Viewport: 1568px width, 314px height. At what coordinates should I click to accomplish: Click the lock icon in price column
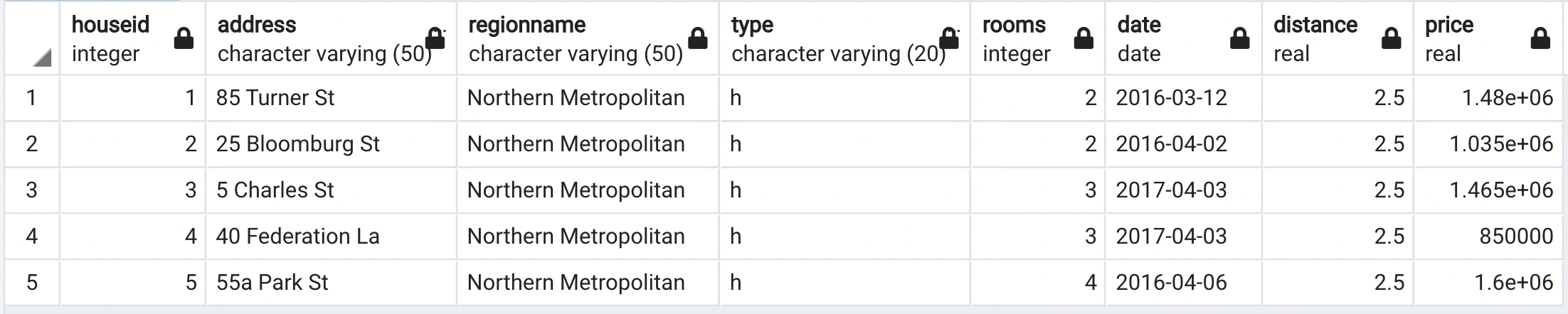pyautogui.click(x=1540, y=38)
